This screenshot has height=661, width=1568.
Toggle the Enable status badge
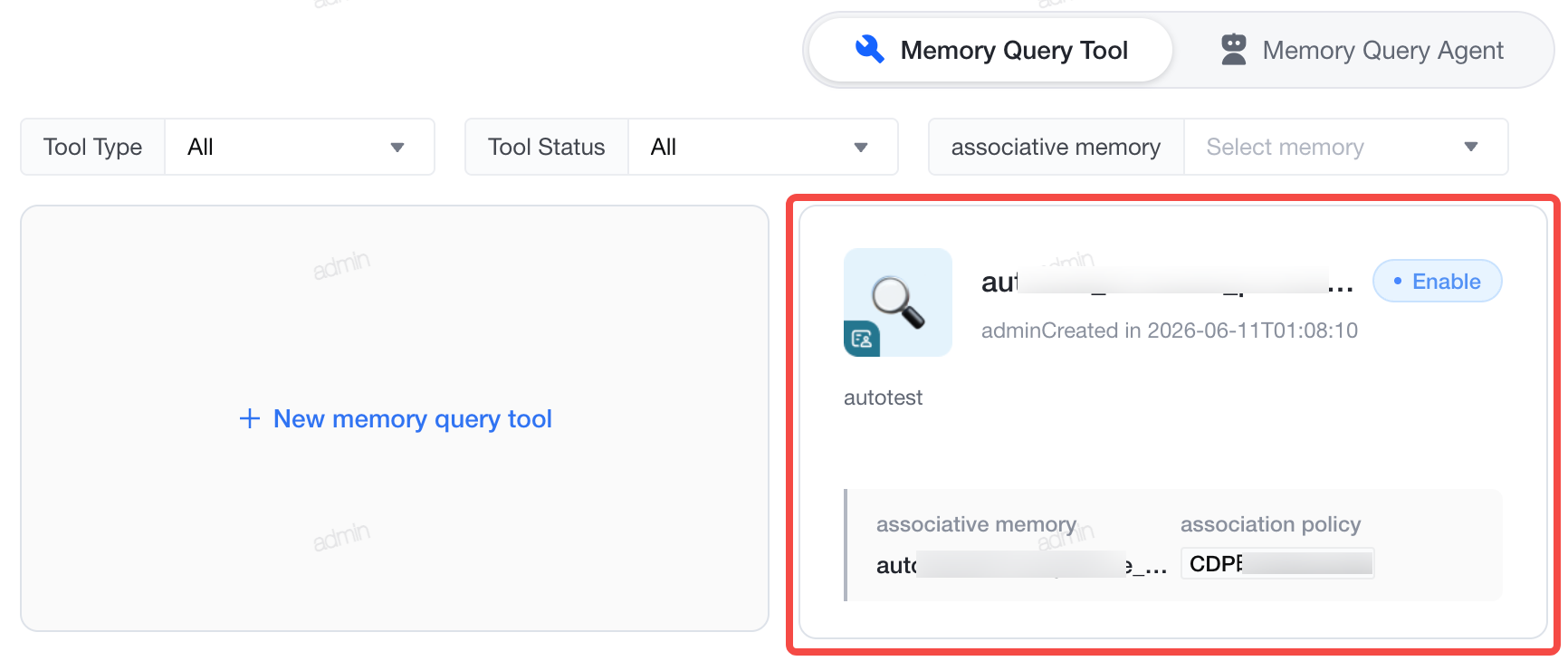click(1437, 282)
